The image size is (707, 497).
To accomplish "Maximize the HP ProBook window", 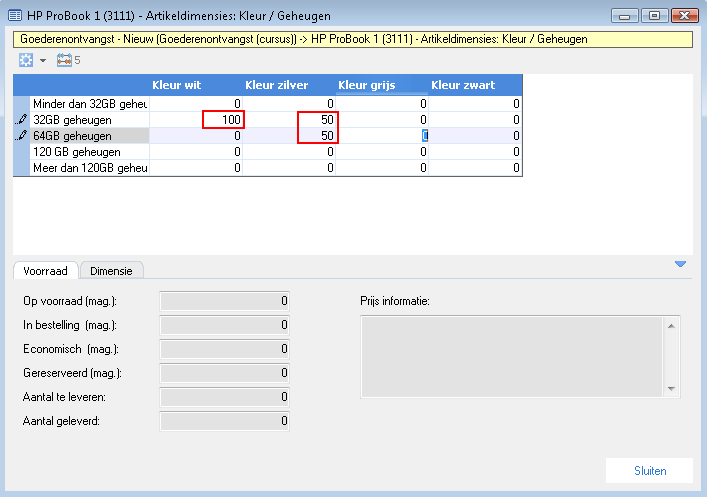I will click(x=654, y=16).
